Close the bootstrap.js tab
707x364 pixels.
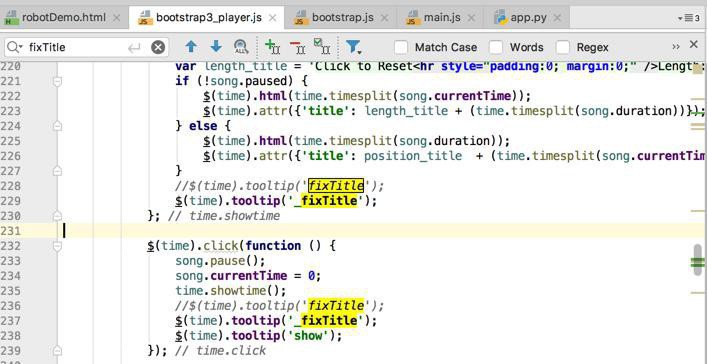(x=384, y=18)
